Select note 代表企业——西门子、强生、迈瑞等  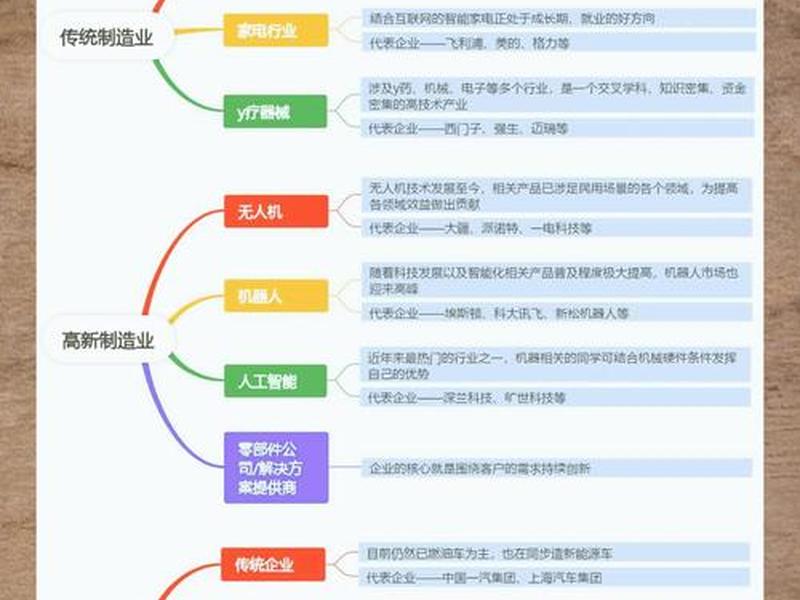pos(558,128)
